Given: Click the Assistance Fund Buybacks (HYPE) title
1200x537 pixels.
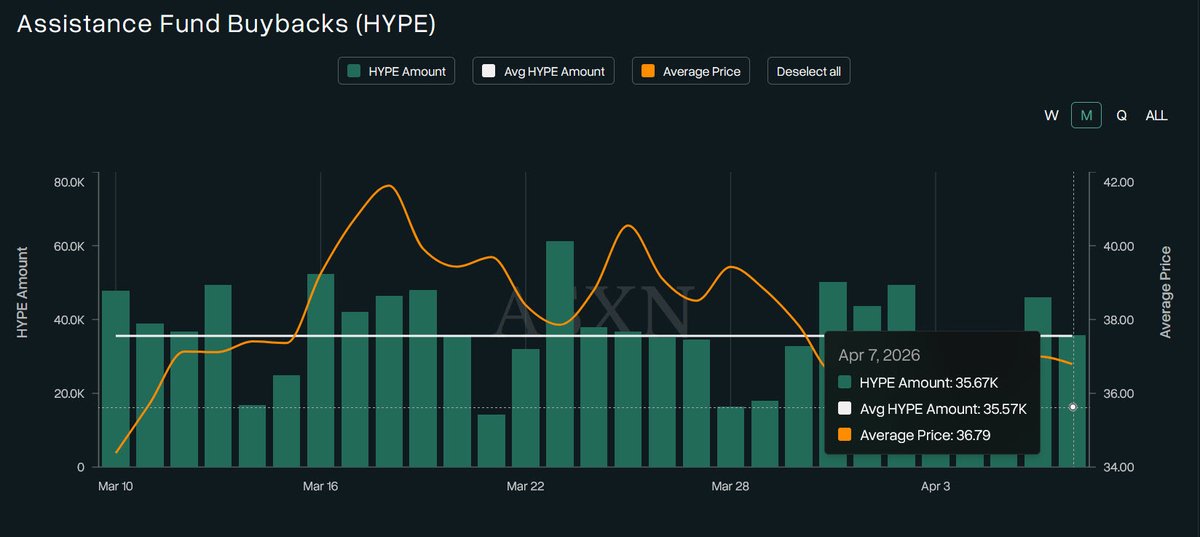Looking at the screenshot, I should [x=226, y=24].
